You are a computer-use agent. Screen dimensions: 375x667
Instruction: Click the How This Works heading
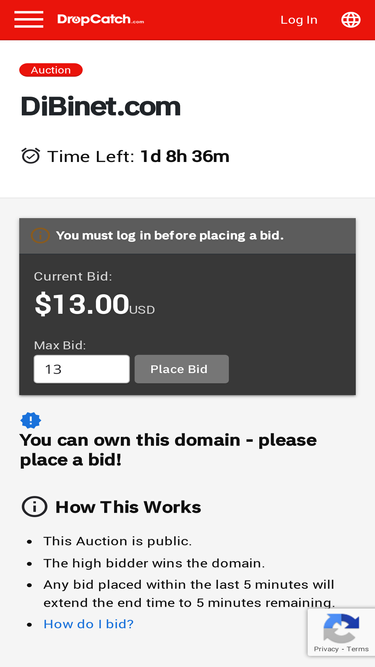128,507
